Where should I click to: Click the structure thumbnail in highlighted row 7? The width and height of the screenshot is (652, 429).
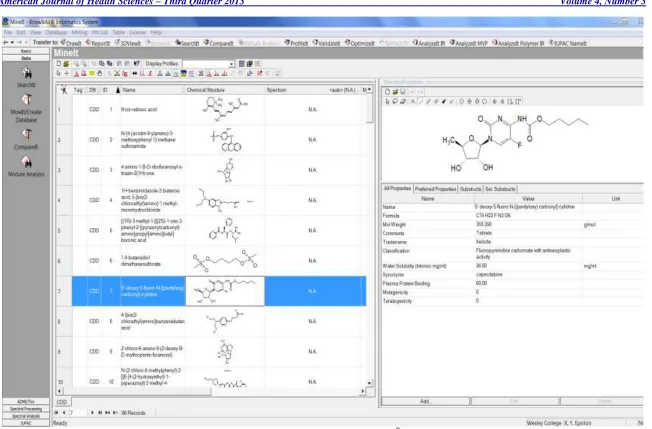tap(225, 291)
